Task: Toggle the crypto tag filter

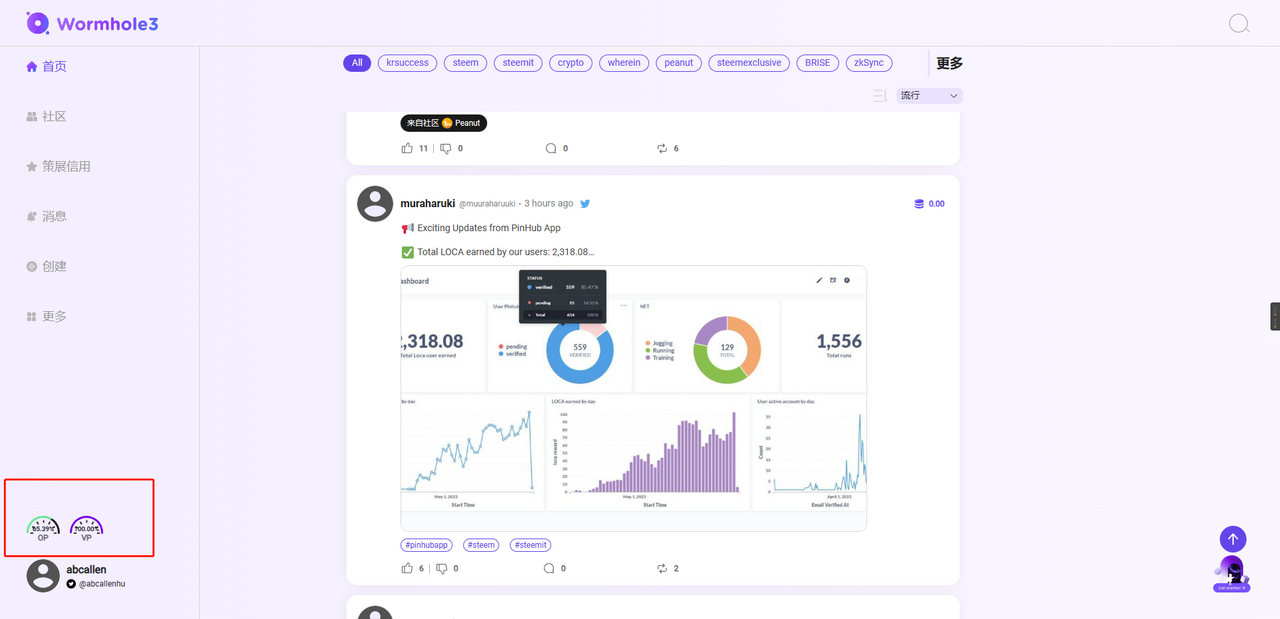Action: (571, 63)
